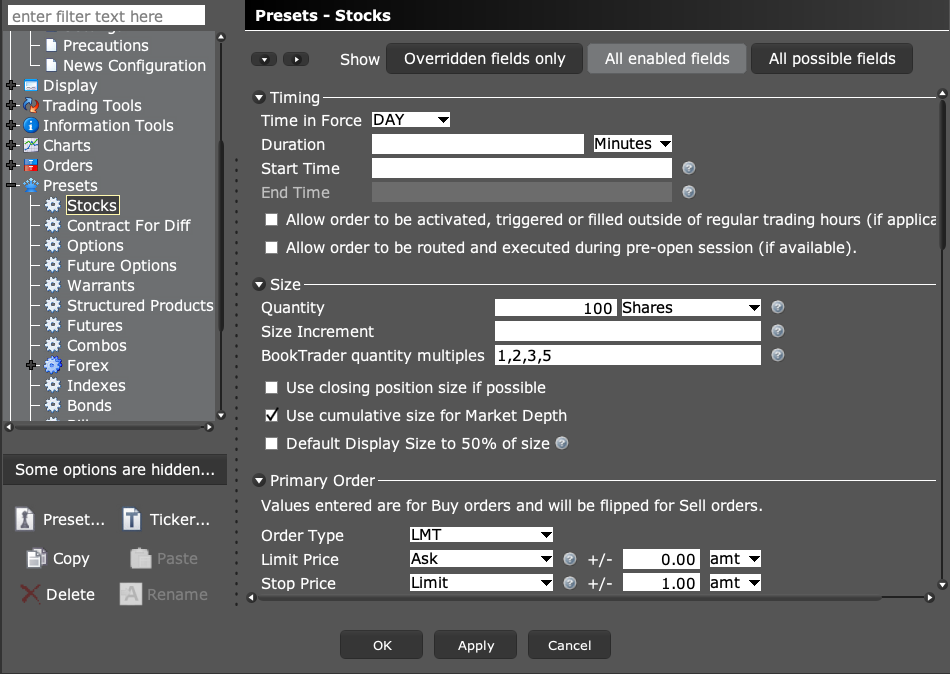950x674 pixels.
Task: Click the Ticker... icon
Action: [132, 519]
